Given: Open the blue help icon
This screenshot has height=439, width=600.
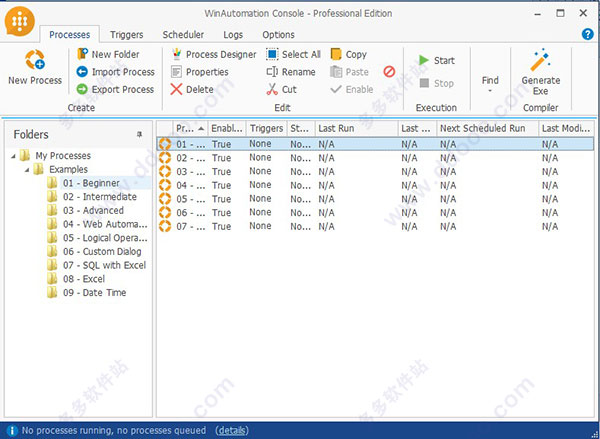Looking at the screenshot, I should pos(587,34).
